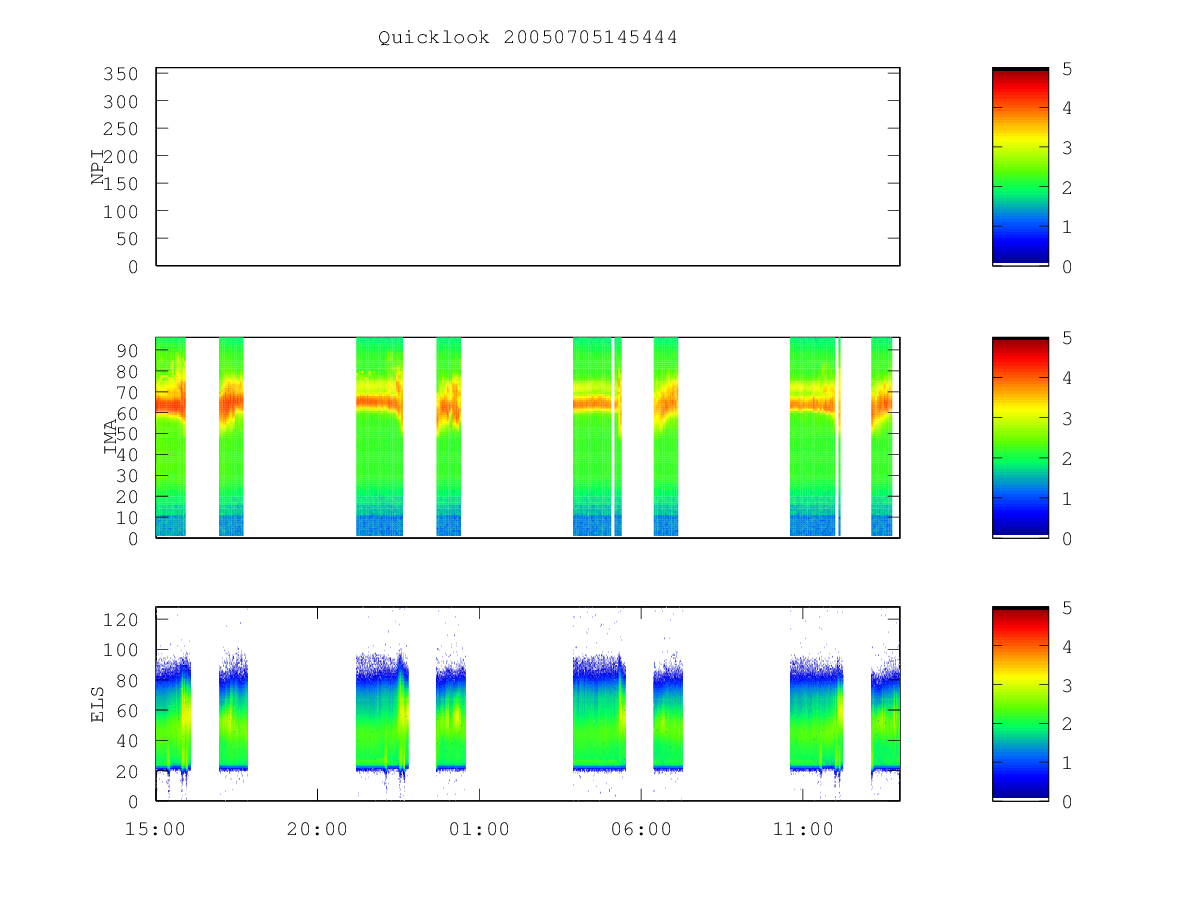The height and width of the screenshot is (900, 1200).
Task: Click the 60 tick on ELS axis
Action: pos(128,711)
